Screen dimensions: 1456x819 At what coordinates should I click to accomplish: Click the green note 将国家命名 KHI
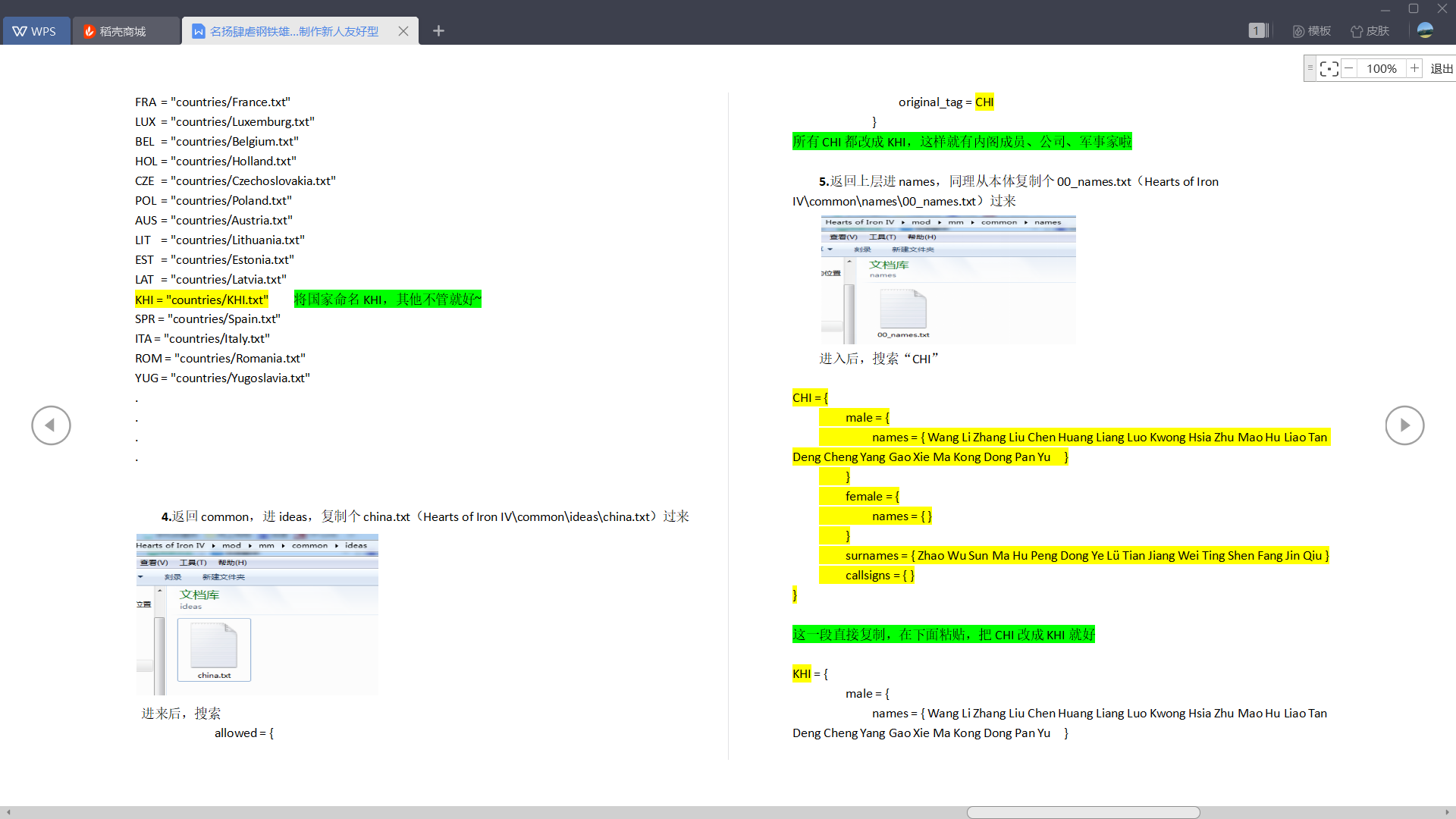tap(388, 300)
